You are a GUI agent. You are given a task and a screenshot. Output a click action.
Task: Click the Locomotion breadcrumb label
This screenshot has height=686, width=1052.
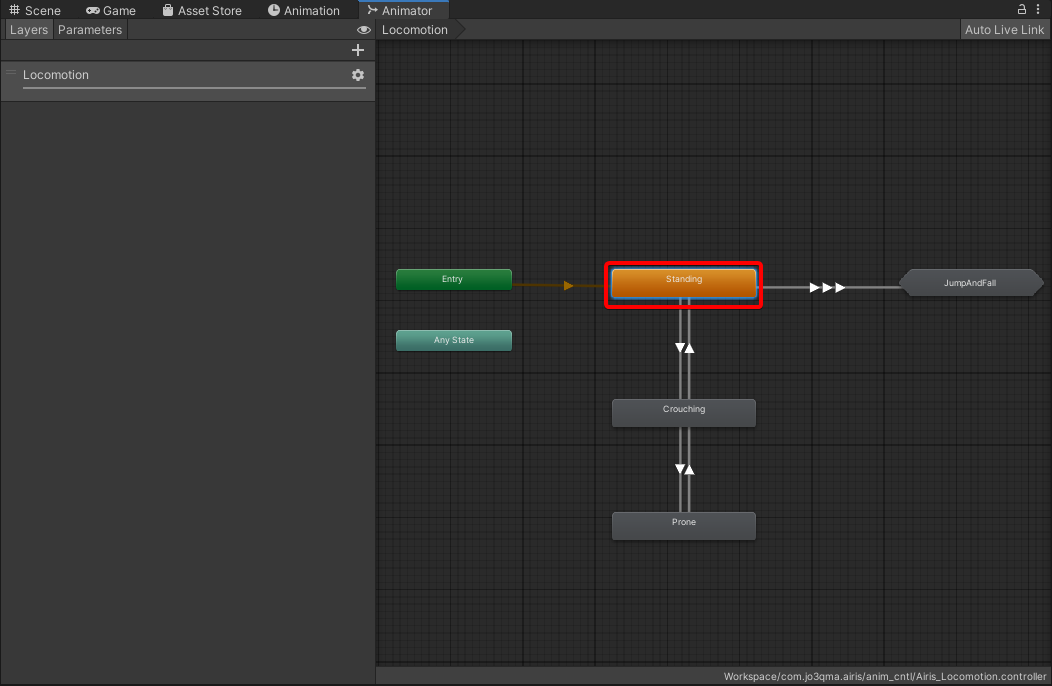pos(414,29)
